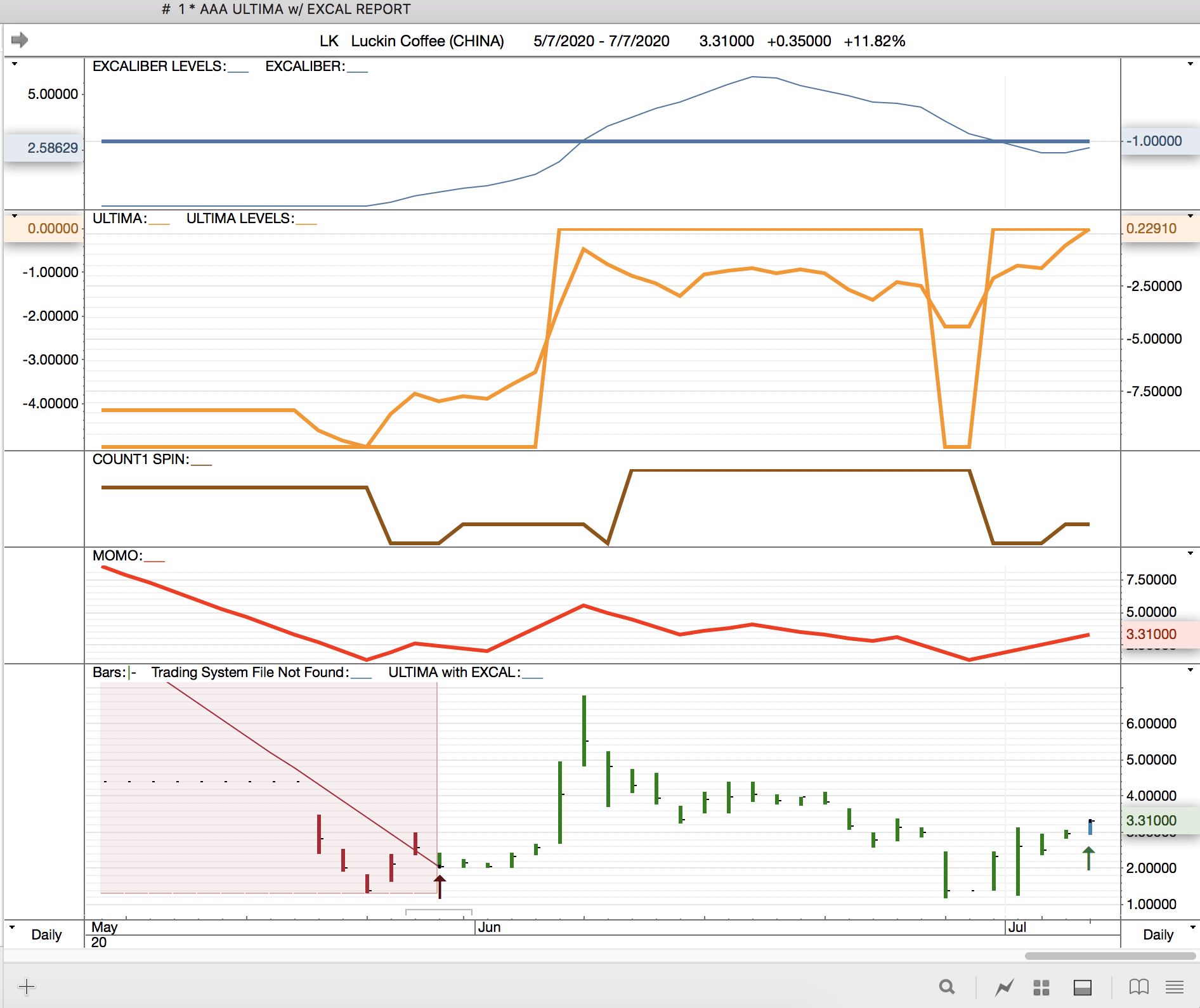This screenshot has width=1200, height=1008.
Task: Select the lightning-bolt chart line icon
Action: point(1004,987)
